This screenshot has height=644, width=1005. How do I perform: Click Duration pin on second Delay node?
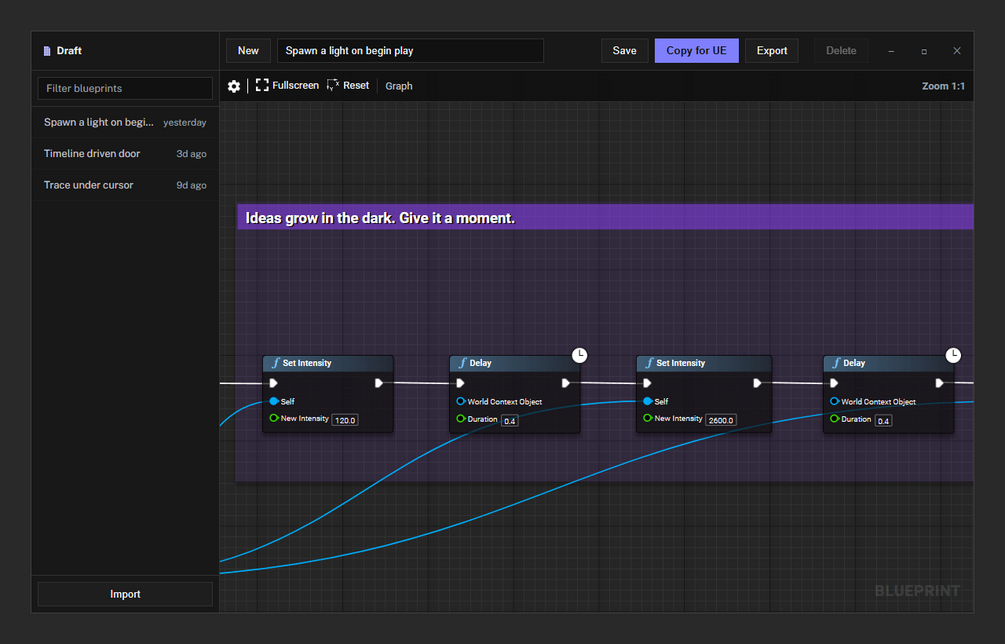[x=835, y=418]
